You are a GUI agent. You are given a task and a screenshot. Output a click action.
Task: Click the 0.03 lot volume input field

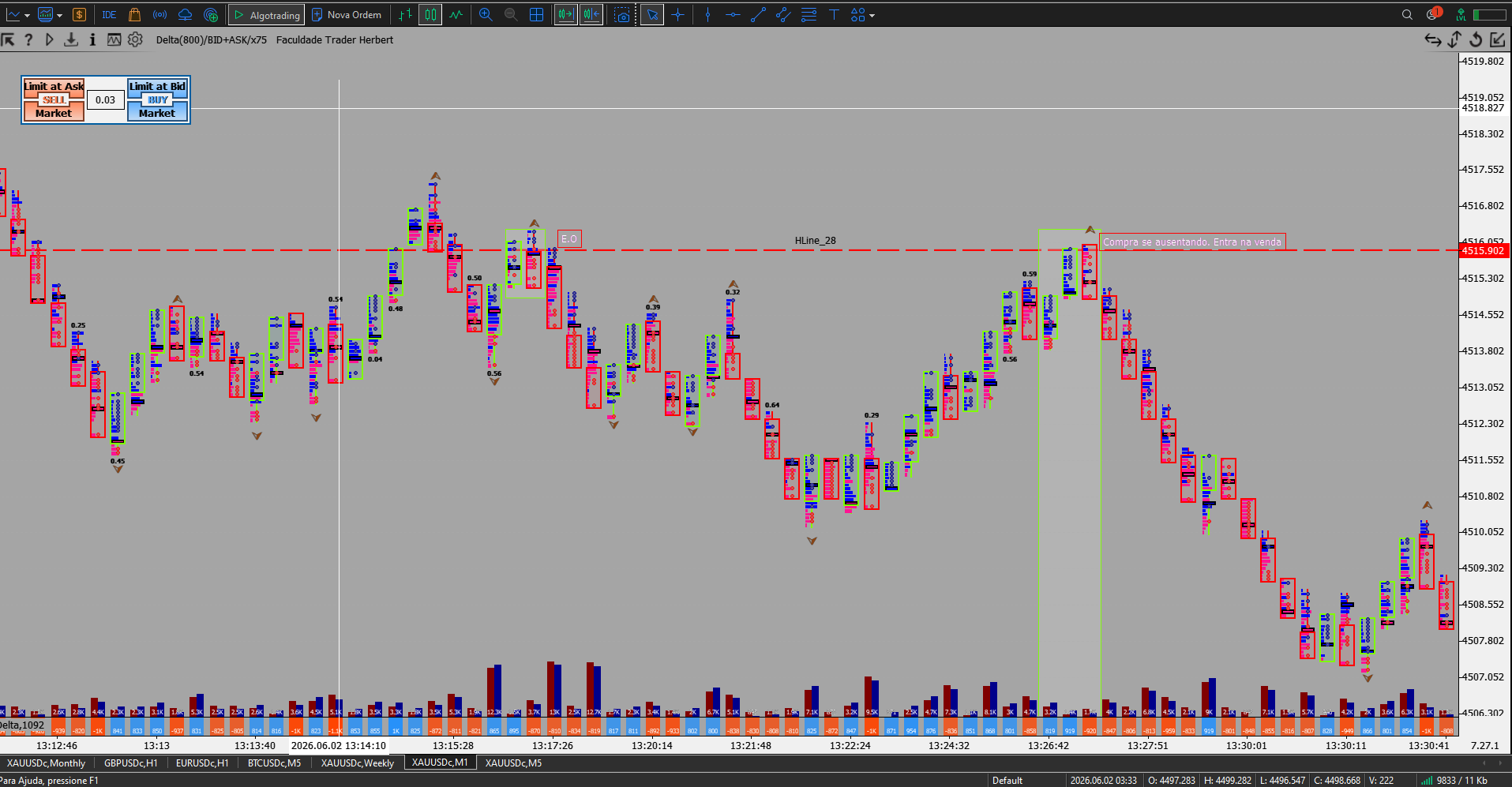coord(106,99)
